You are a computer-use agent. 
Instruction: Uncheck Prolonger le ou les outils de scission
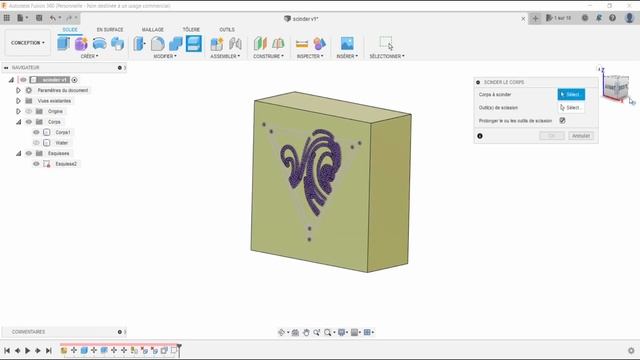tap(562, 120)
